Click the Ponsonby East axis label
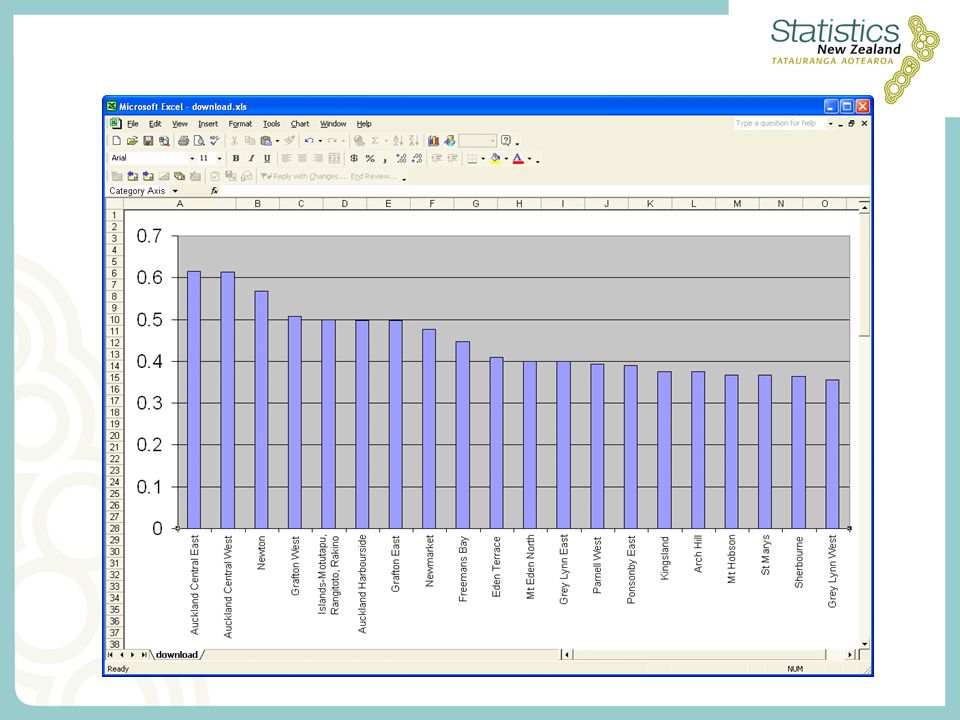Viewport: 960px width, 720px height. pyautogui.click(x=631, y=570)
